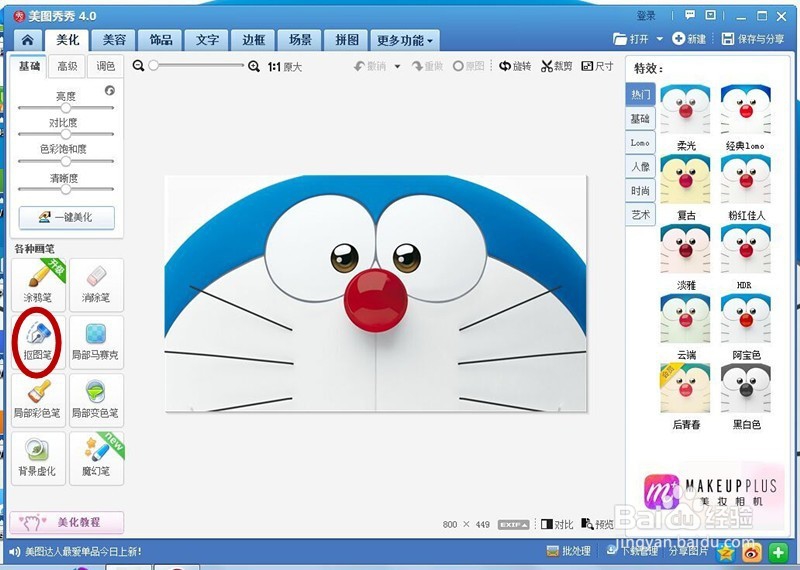Click 分享图片 share picture link

point(688,551)
